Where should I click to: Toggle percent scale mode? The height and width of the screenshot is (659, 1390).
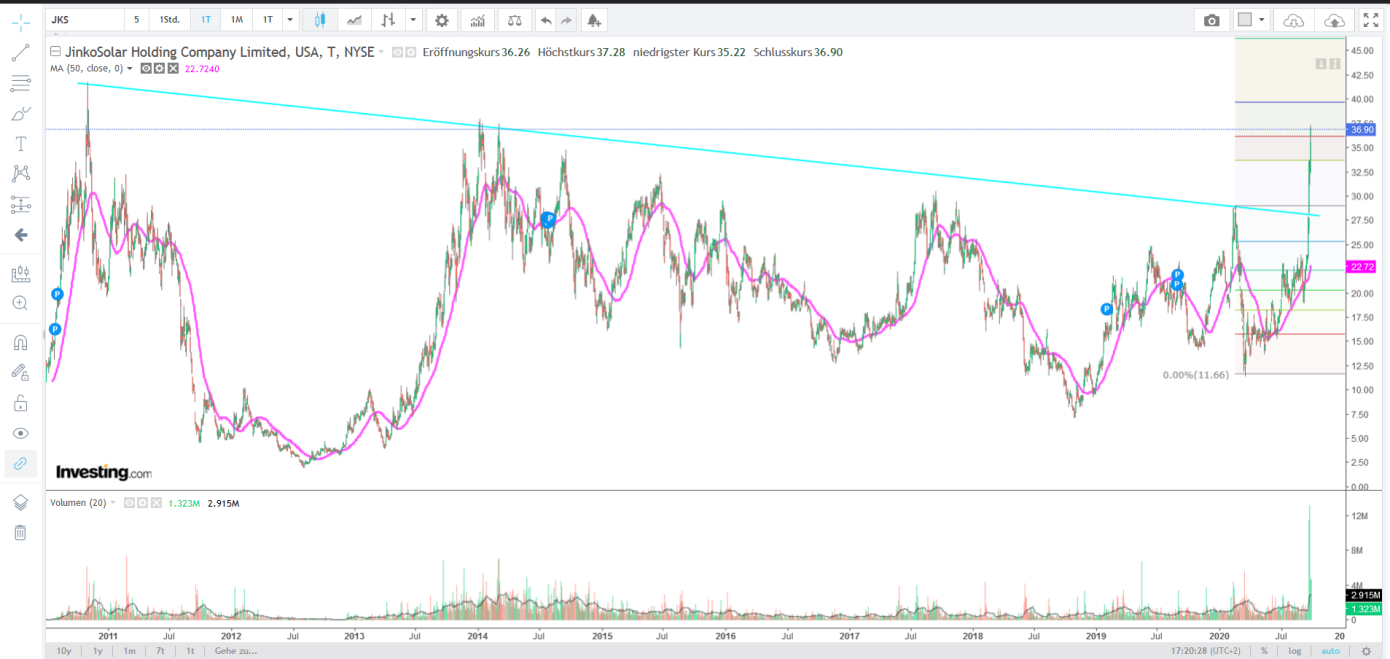pos(1264,650)
